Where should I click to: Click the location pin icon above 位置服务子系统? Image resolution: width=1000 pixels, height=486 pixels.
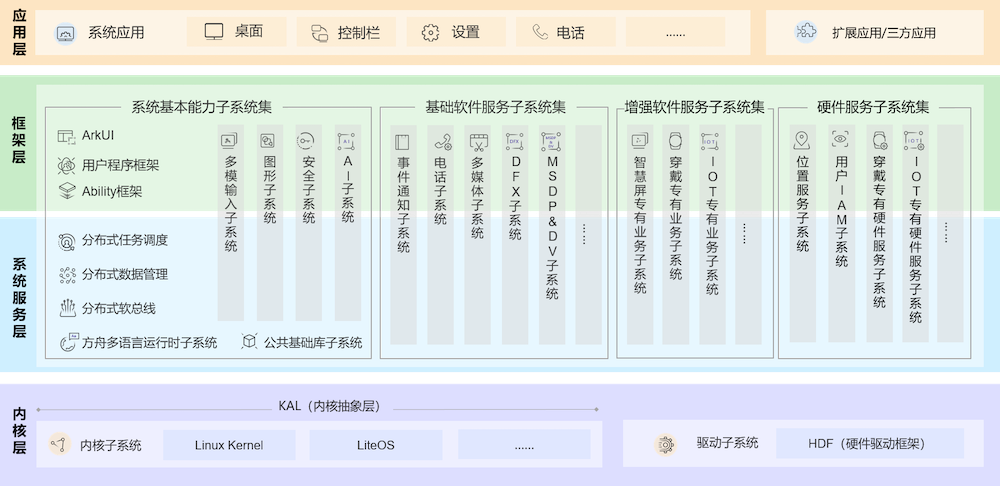coord(802,140)
